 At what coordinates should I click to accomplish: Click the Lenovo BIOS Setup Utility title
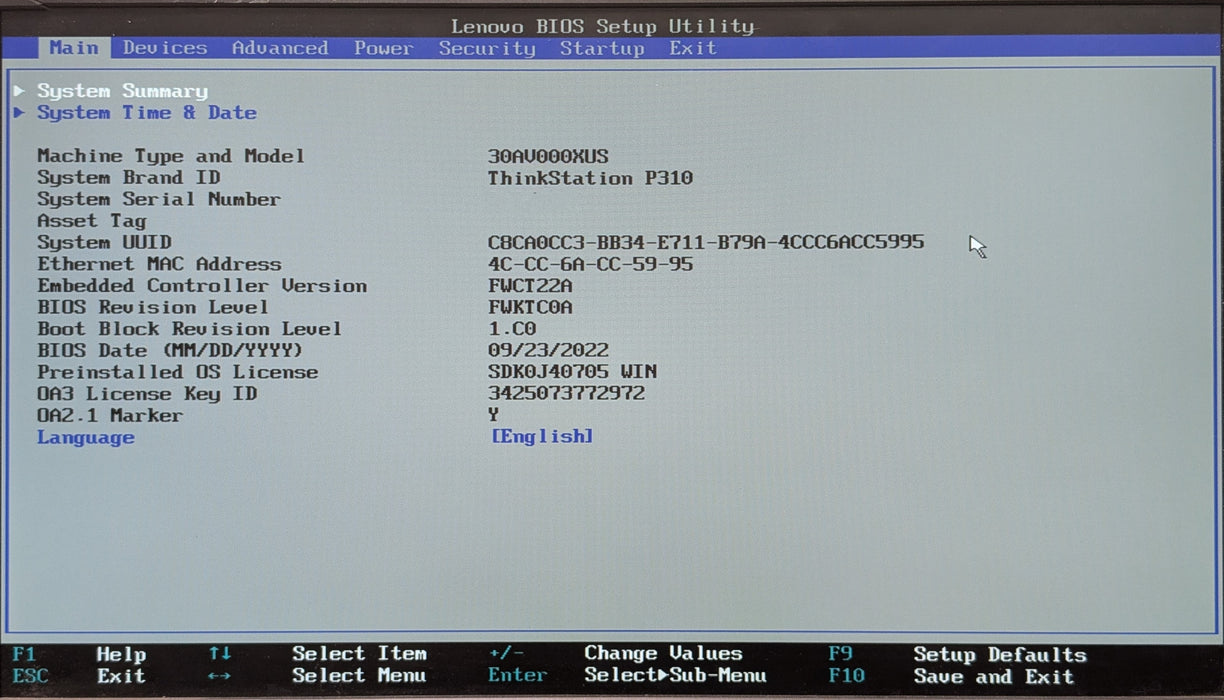(x=602, y=26)
